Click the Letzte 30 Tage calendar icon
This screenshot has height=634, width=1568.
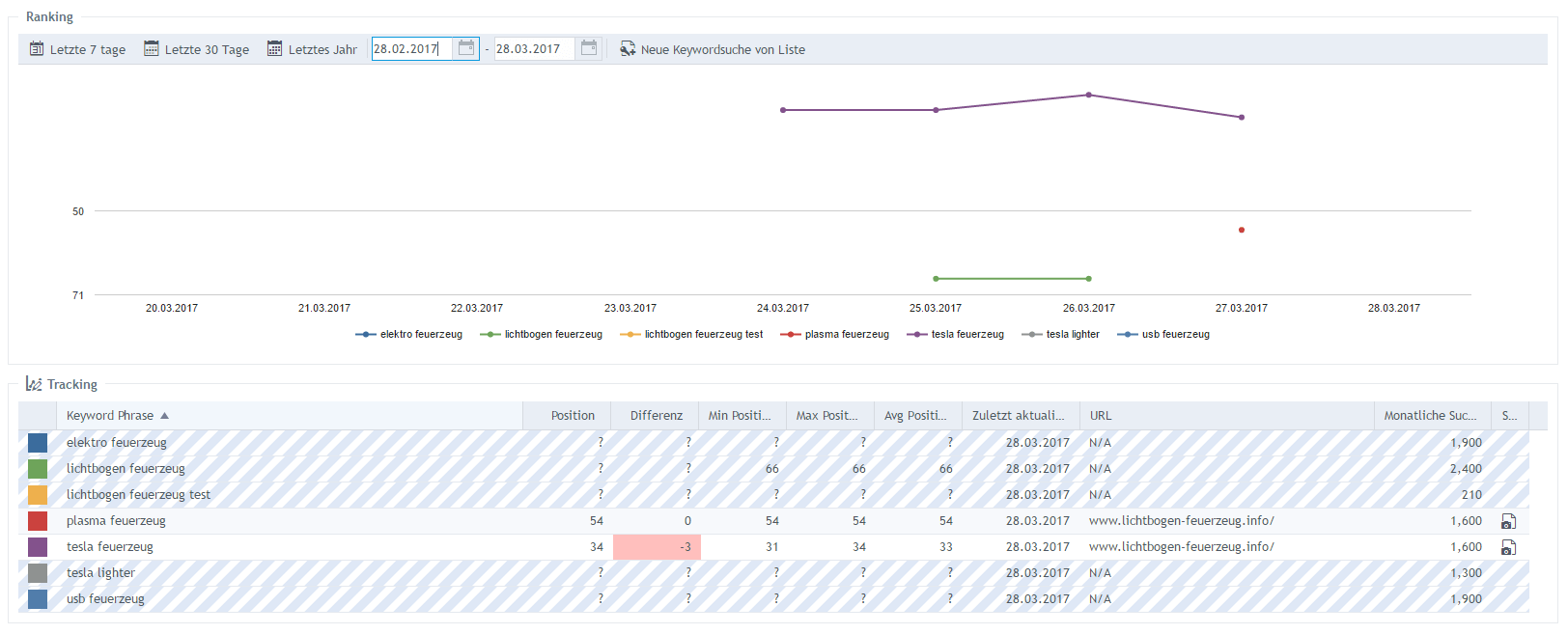[152, 49]
